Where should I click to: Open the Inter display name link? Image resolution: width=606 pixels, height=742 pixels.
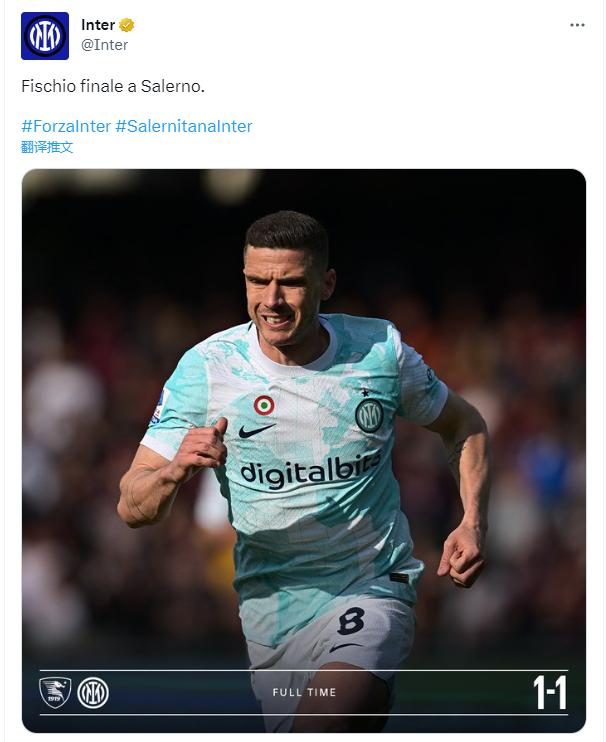click(98, 26)
